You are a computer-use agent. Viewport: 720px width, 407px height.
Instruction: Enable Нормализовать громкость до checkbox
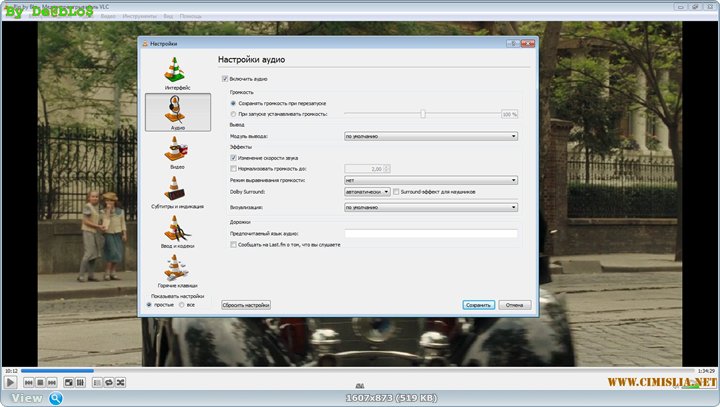[x=233, y=169]
